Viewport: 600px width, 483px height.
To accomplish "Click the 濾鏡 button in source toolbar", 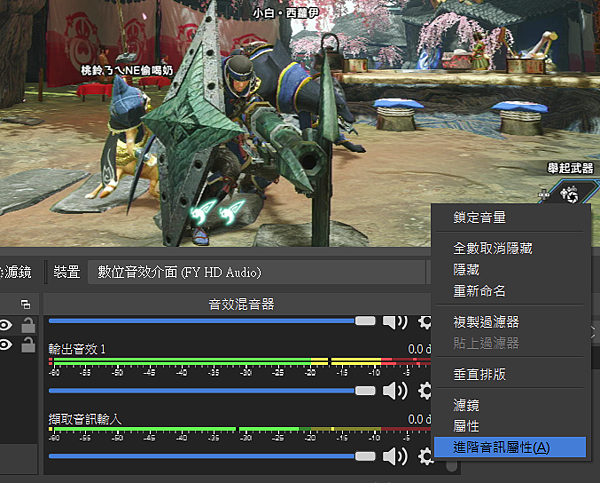I will point(15,272).
